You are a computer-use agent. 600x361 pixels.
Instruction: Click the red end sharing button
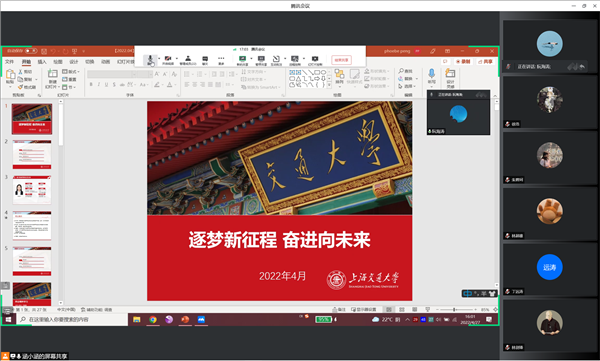[341, 60]
